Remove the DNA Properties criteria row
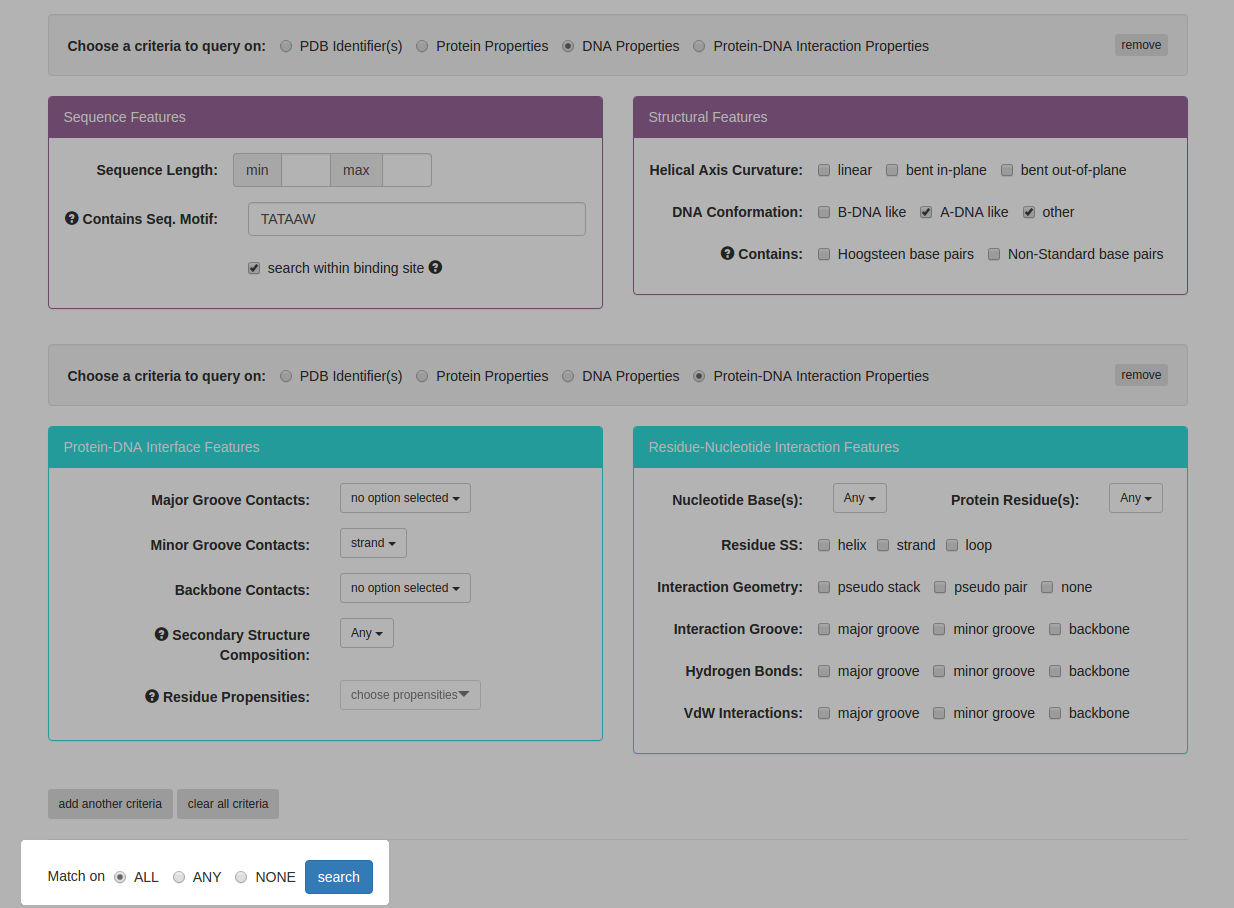Screen dimensions: 1234x908 pyautogui.click(x=1141, y=45)
